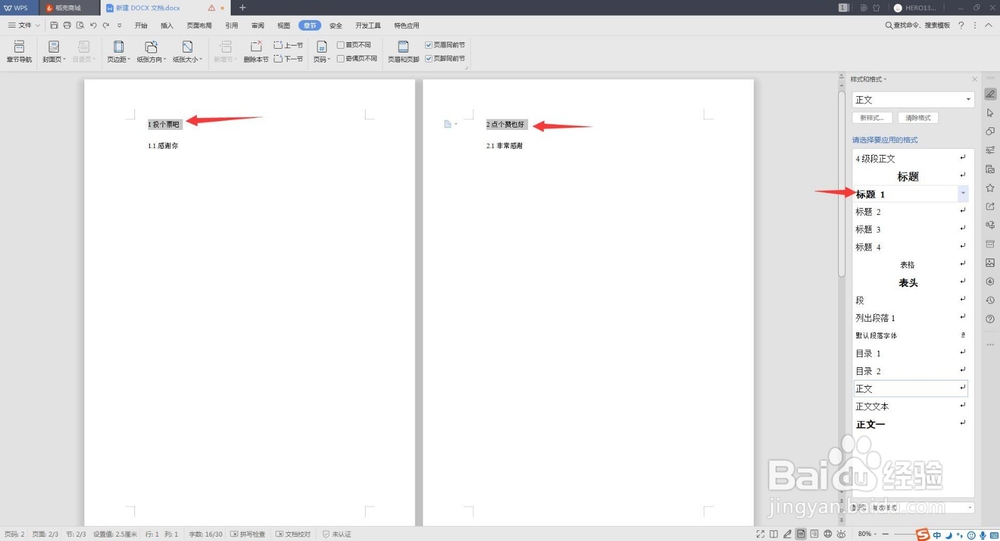Click the 新样式 new style button

[x=872, y=118]
